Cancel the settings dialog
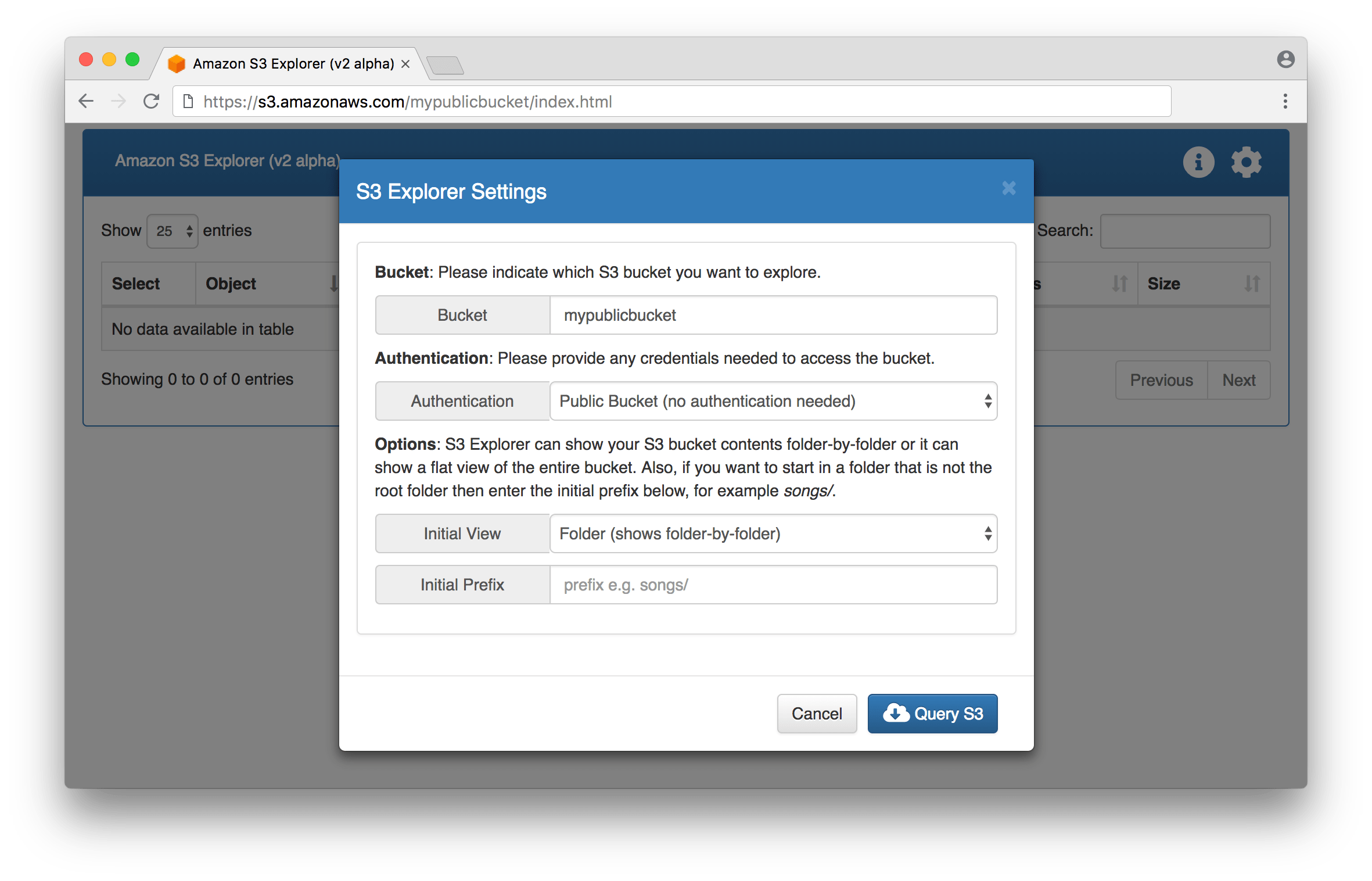 tap(817, 713)
